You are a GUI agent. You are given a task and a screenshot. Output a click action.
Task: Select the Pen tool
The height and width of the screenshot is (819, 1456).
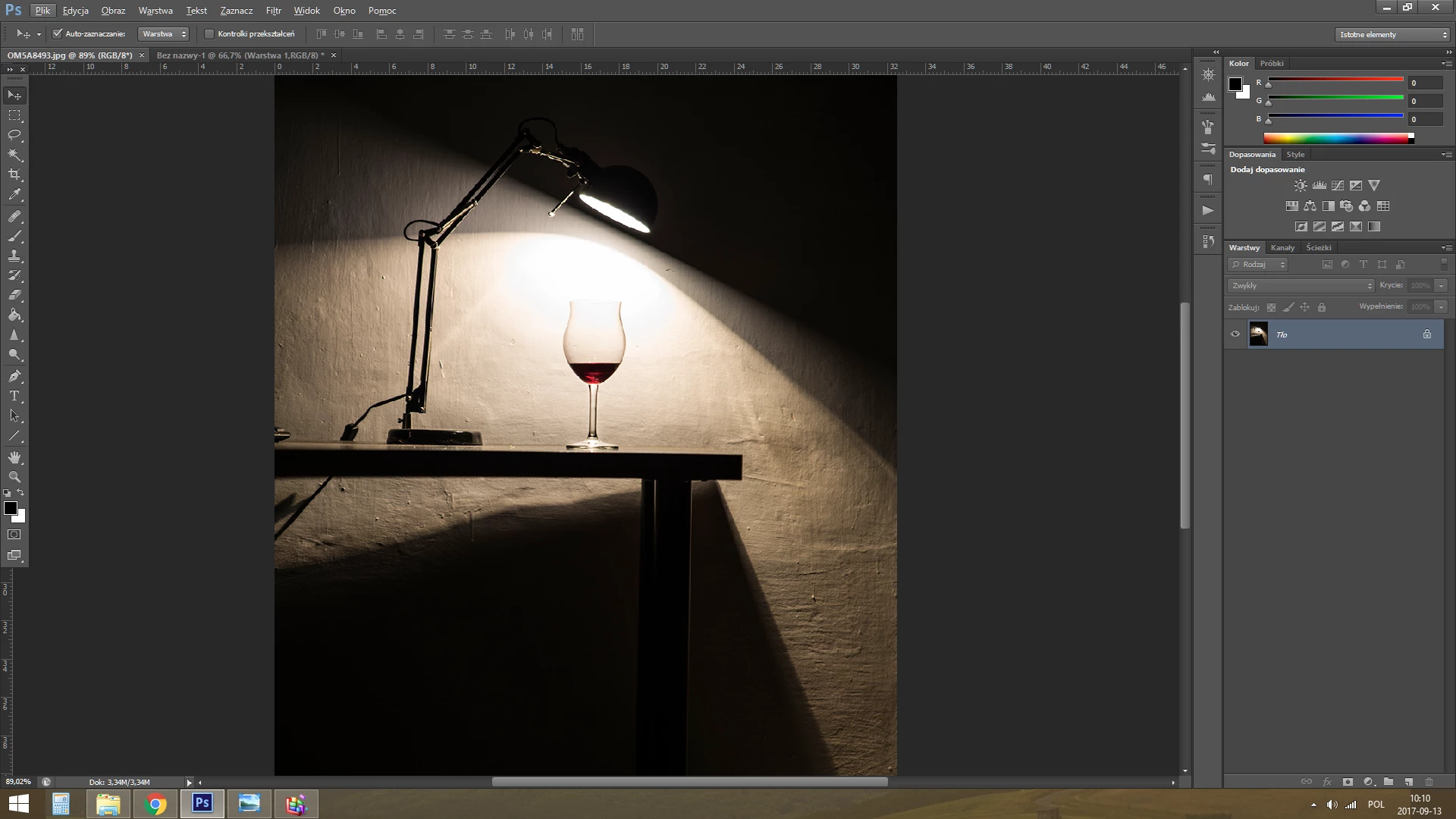pos(14,376)
